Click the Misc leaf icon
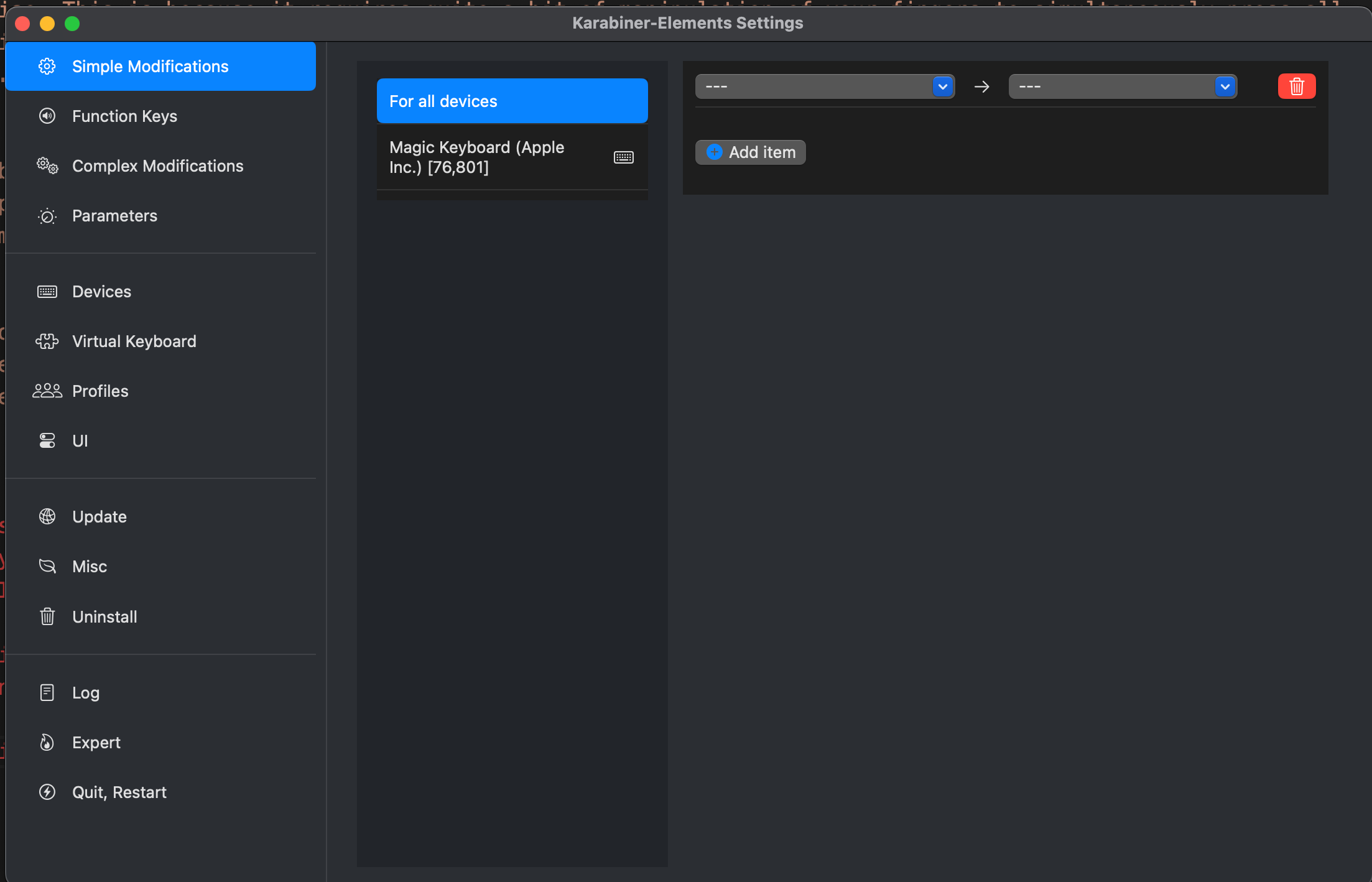Screen dimensions: 1372x882 47,567
